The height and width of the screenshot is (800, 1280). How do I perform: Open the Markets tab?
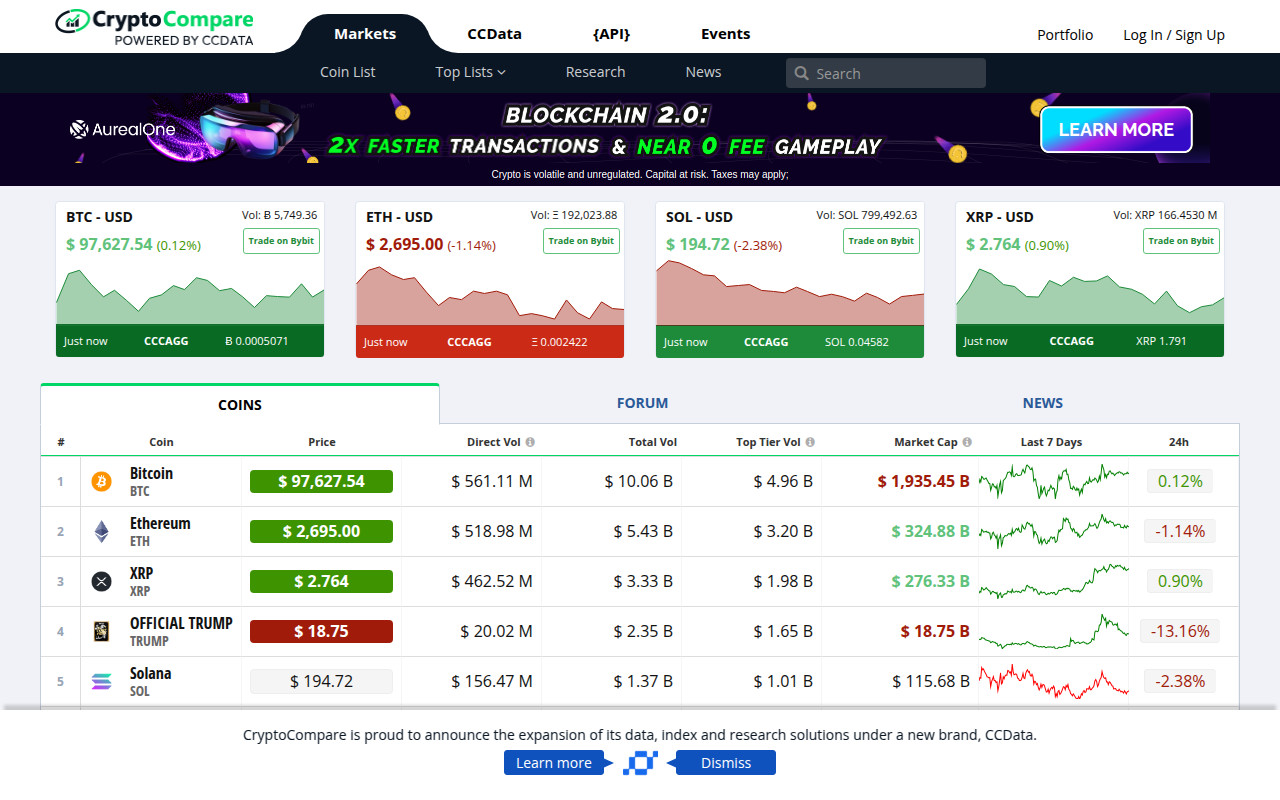point(365,34)
